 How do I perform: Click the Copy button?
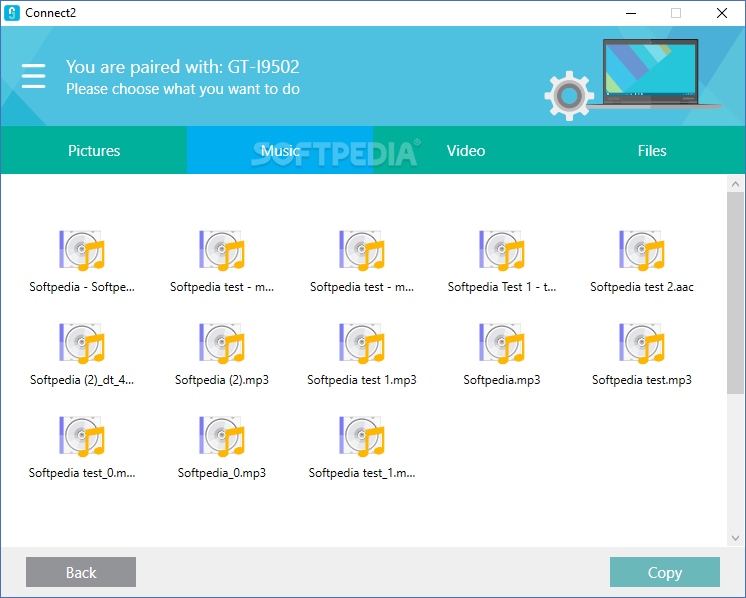coord(665,572)
